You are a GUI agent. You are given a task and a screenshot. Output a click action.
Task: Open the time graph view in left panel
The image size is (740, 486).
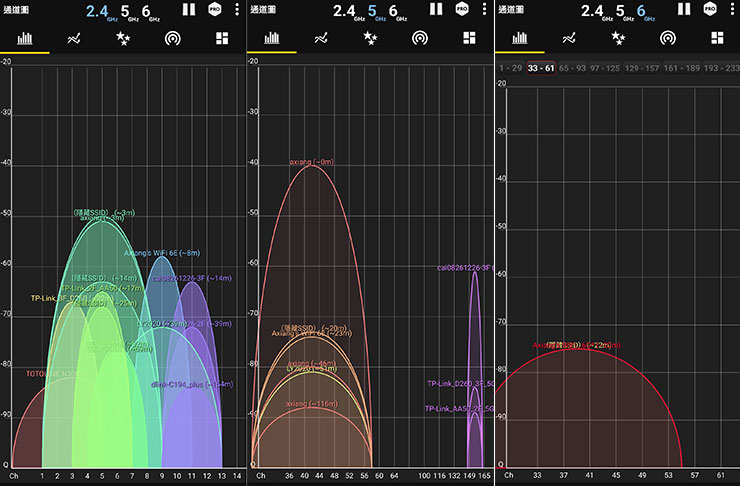coord(74,38)
